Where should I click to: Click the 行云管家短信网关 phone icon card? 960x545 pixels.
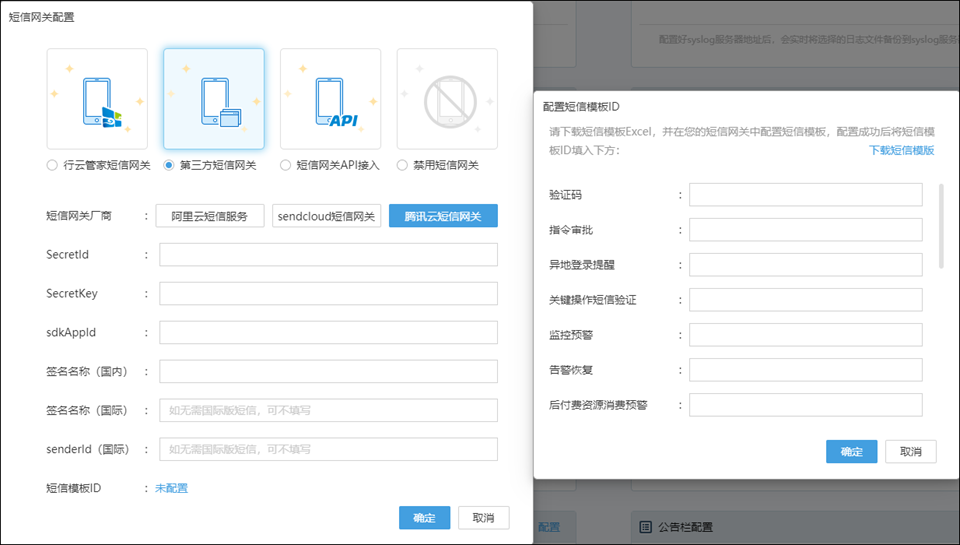coord(96,99)
